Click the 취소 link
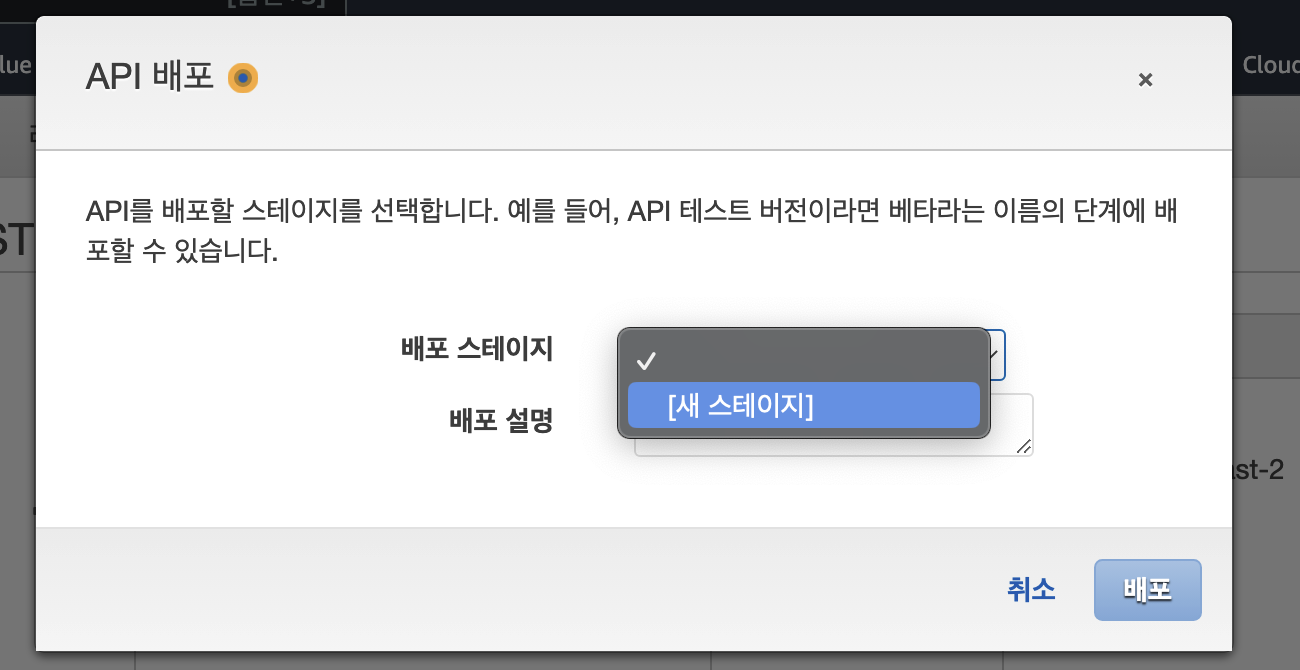This screenshot has width=1300, height=670. (1031, 590)
